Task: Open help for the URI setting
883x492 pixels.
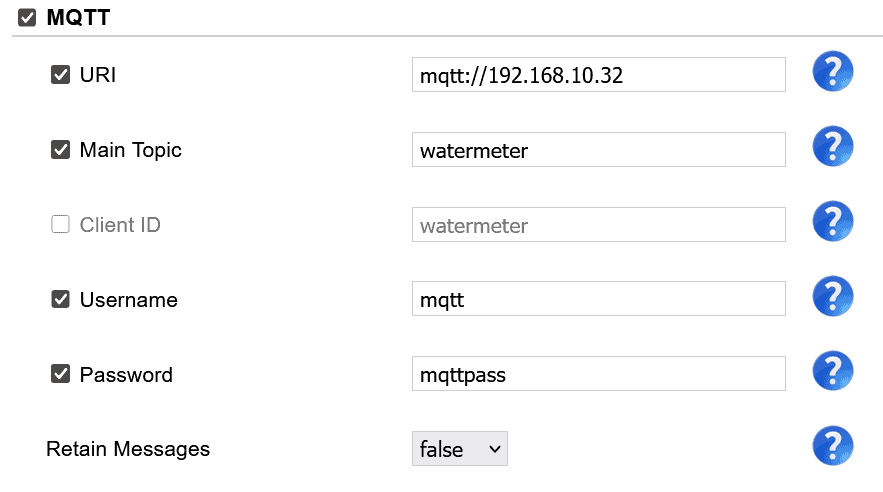Action: 832,71
